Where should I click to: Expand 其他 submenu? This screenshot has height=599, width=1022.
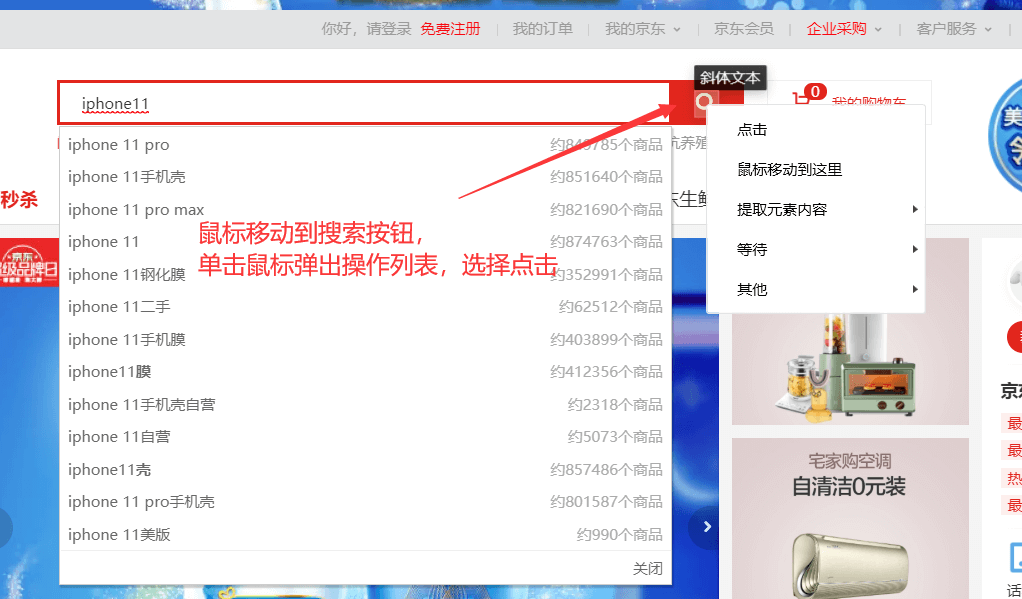(815, 289)
